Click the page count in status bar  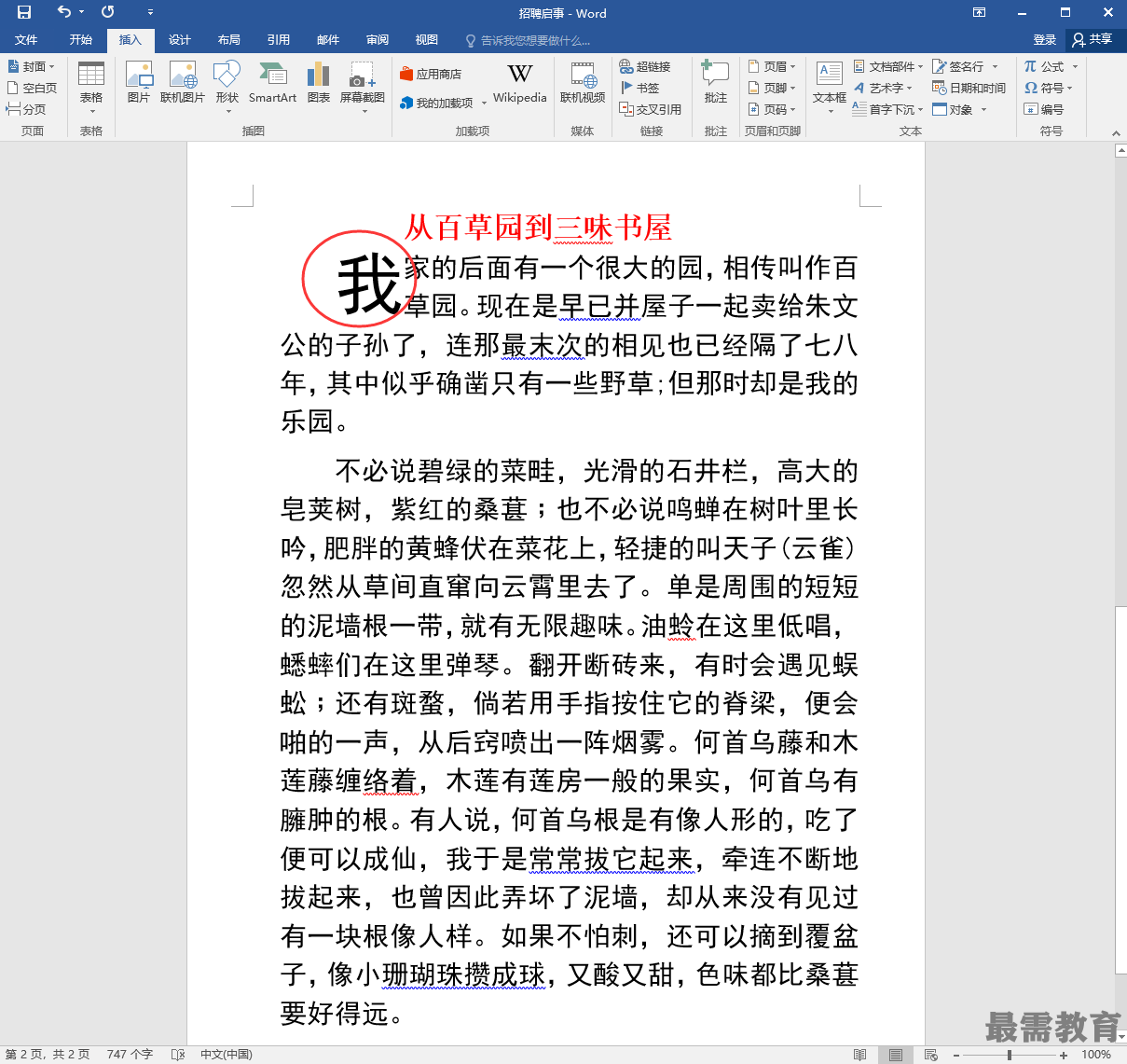coord(48,1055)
